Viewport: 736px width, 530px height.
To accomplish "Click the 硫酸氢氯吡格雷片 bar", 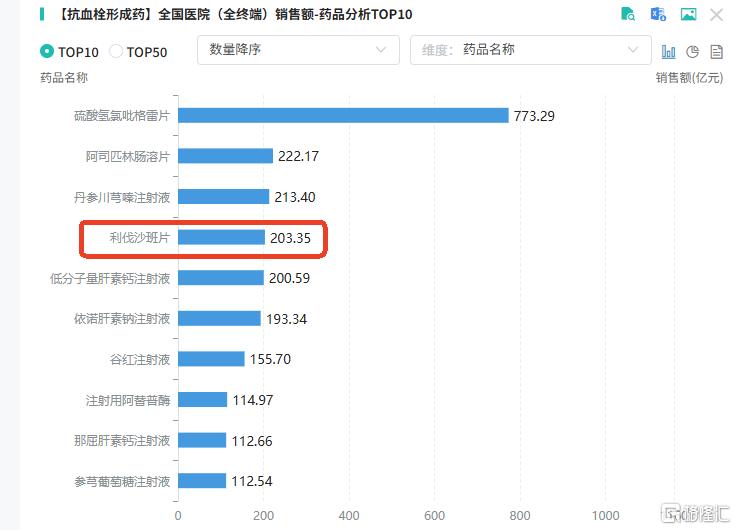I will 343,115.
